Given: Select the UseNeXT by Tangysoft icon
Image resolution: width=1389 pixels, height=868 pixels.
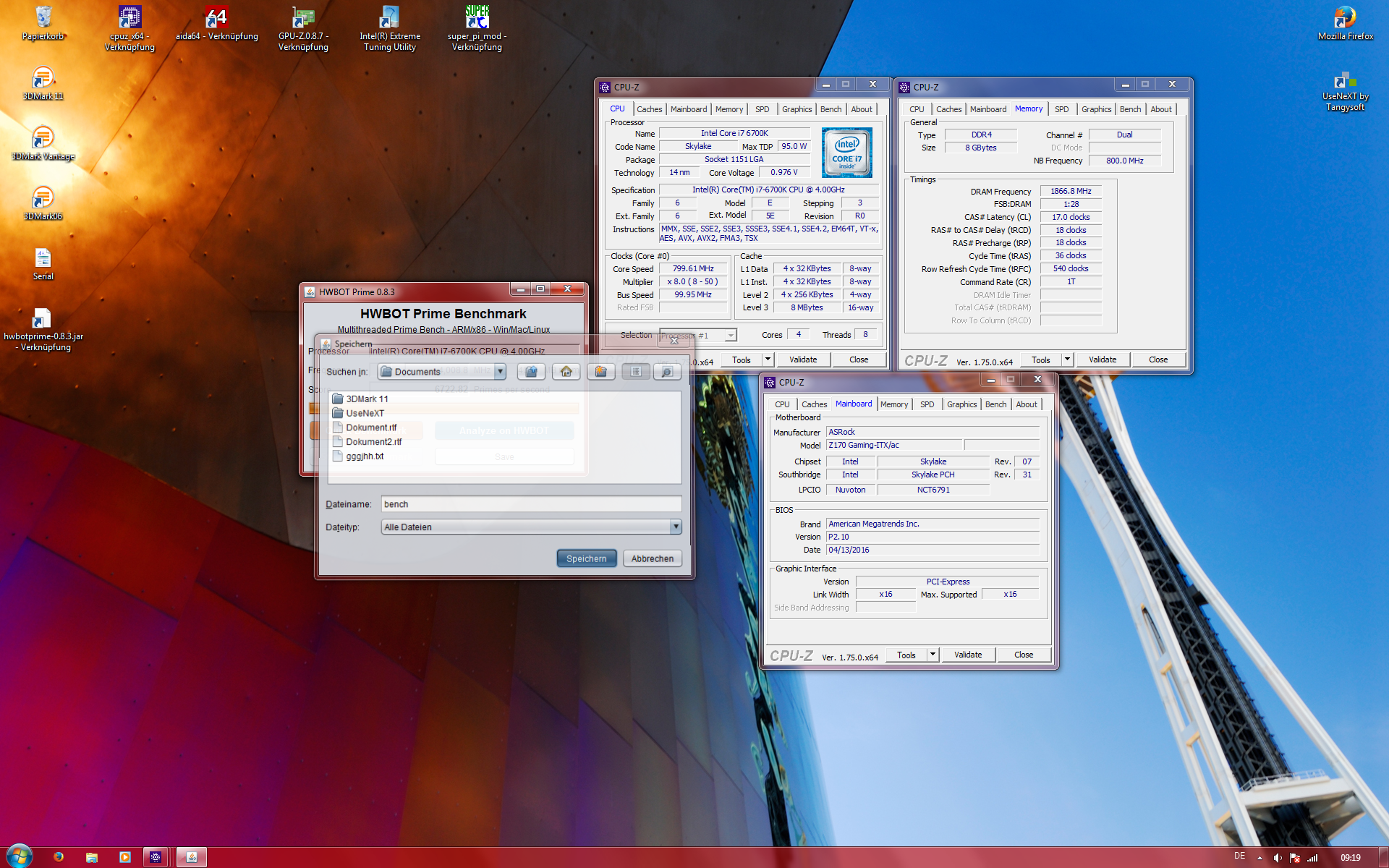Looking at the screenshot, I should click(1345, 90).
